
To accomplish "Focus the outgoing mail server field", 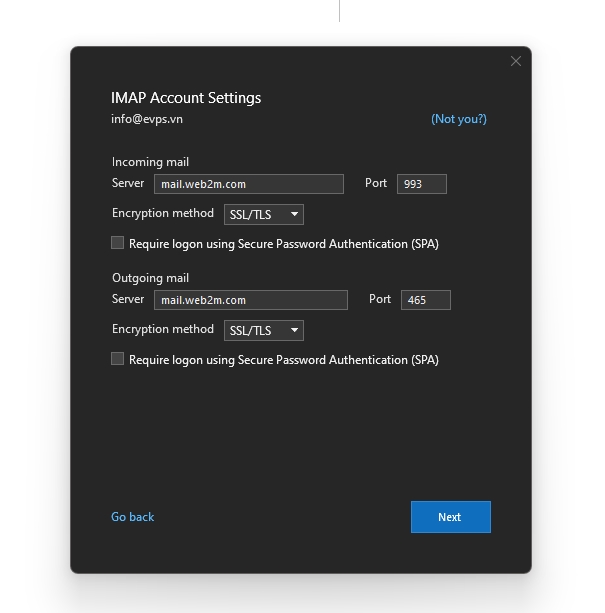I will pyautogui.click(x=250, y=300).
